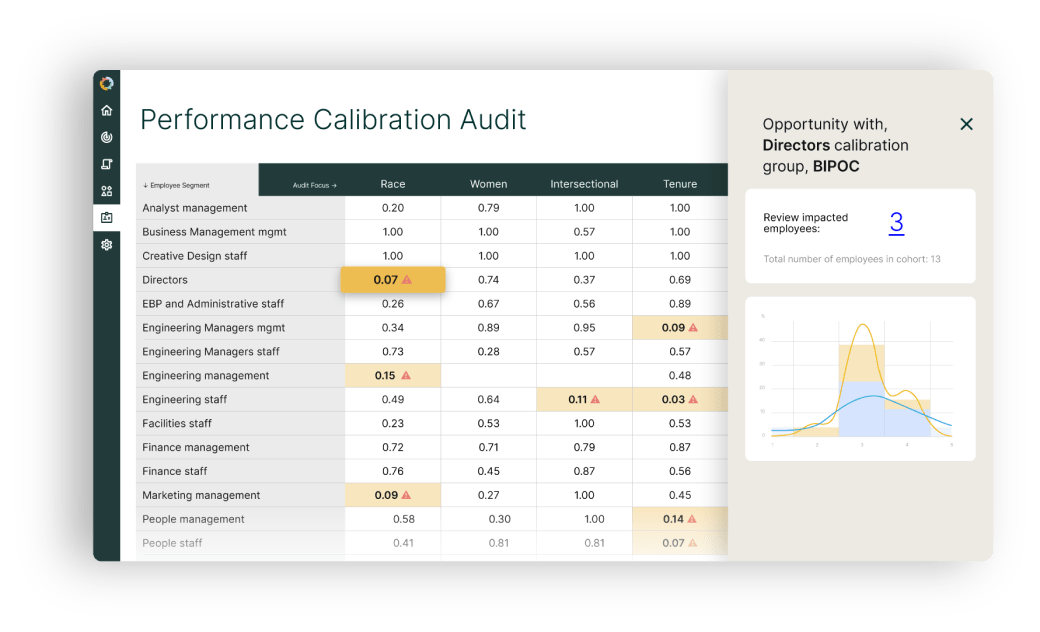Viewport: 1040px width, 632px height.
Task: Click Analyst management Women value 0.79
Action: (x=489, y=208)
